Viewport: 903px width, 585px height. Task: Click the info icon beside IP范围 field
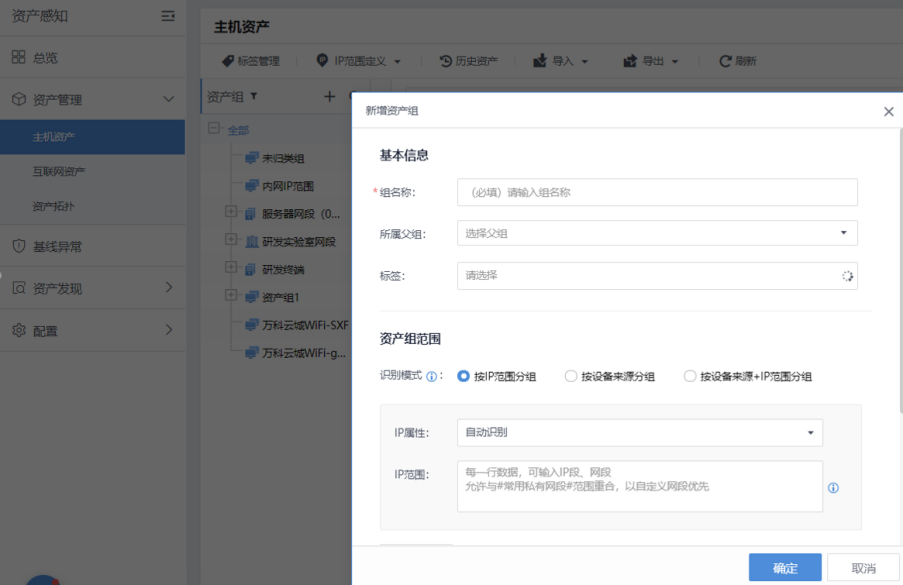pos(833,488)
